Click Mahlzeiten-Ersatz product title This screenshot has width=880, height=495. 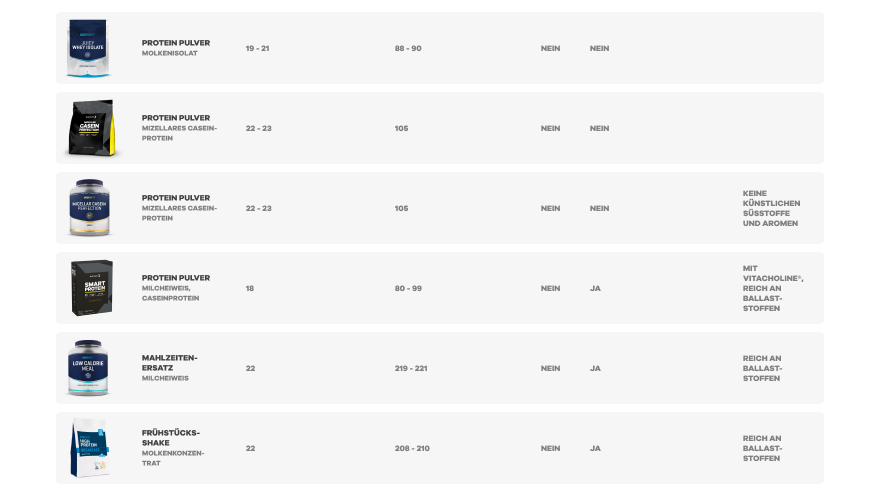pyautogui.click(x=169, y=363)
